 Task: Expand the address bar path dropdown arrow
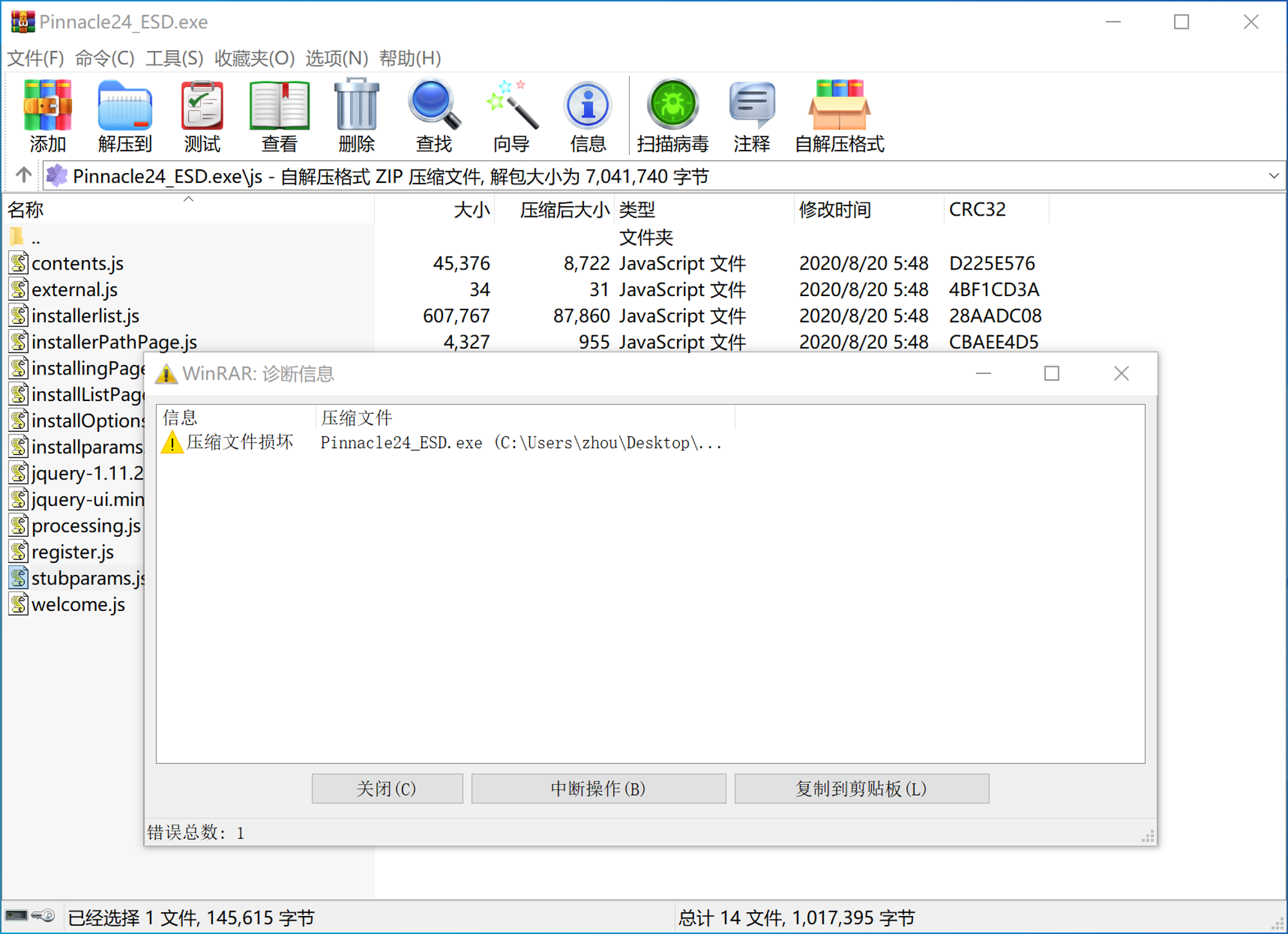tap(1273, 176)
